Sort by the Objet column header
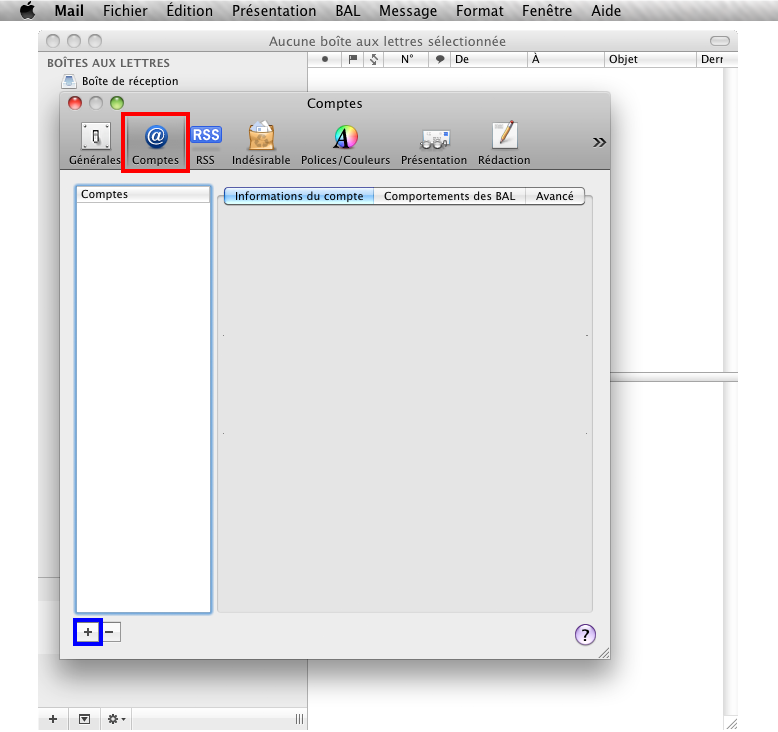The height and width of the screenshot is (732, 778). [x=650, y=59]
